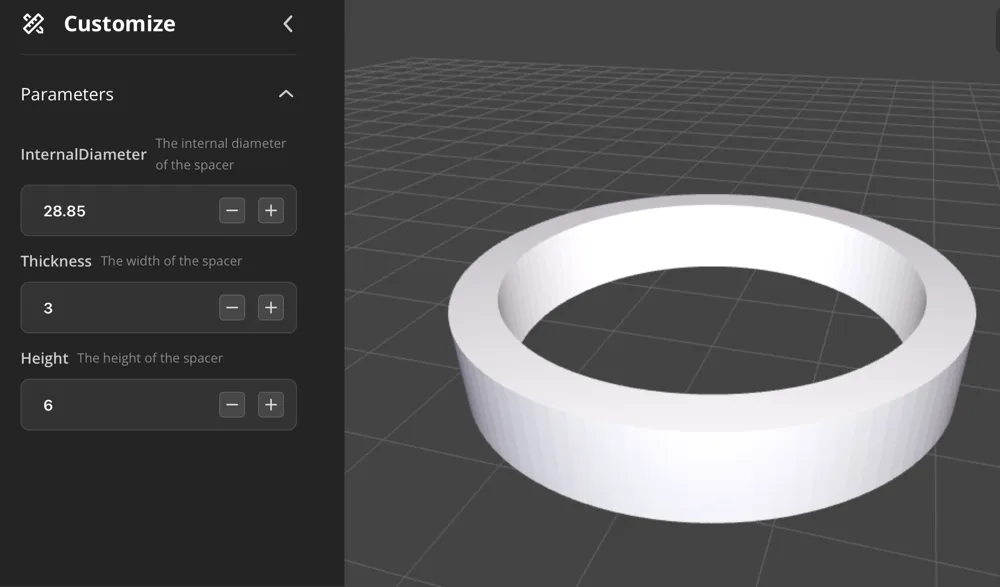Collapse the Customize panel with back chevron
Screen dimensions: 1000x587
point(288,24)
